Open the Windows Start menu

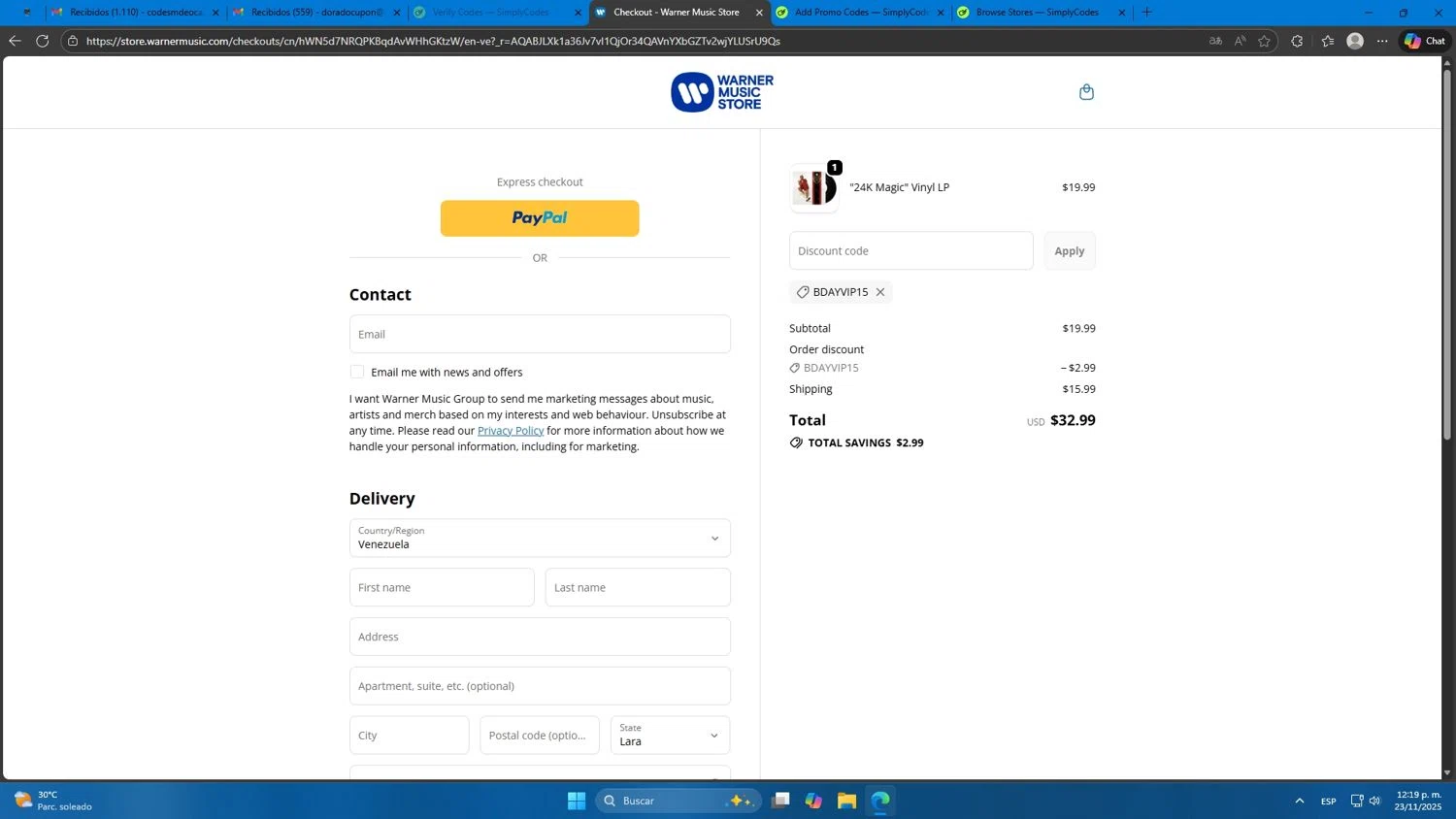(x=577, y=801)
